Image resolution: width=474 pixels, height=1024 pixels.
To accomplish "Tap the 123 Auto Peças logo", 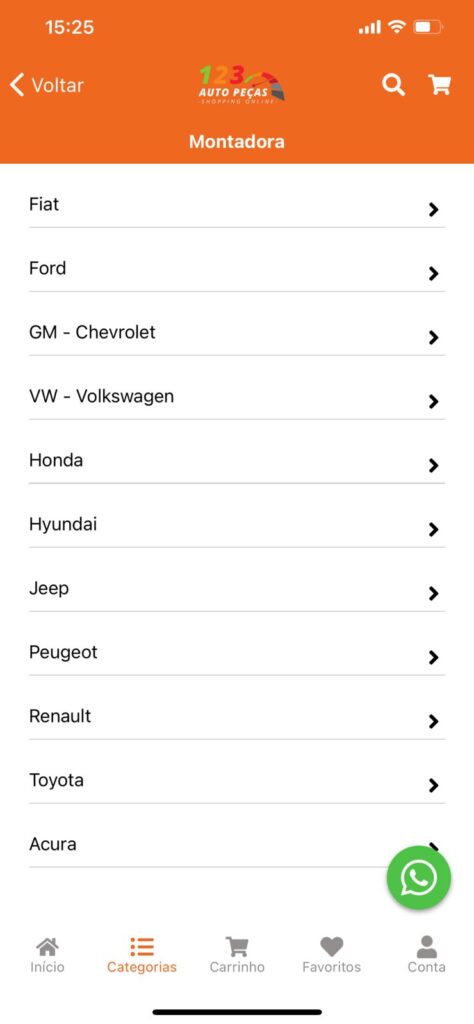I will pyautogui.click(x=241, y=85).
